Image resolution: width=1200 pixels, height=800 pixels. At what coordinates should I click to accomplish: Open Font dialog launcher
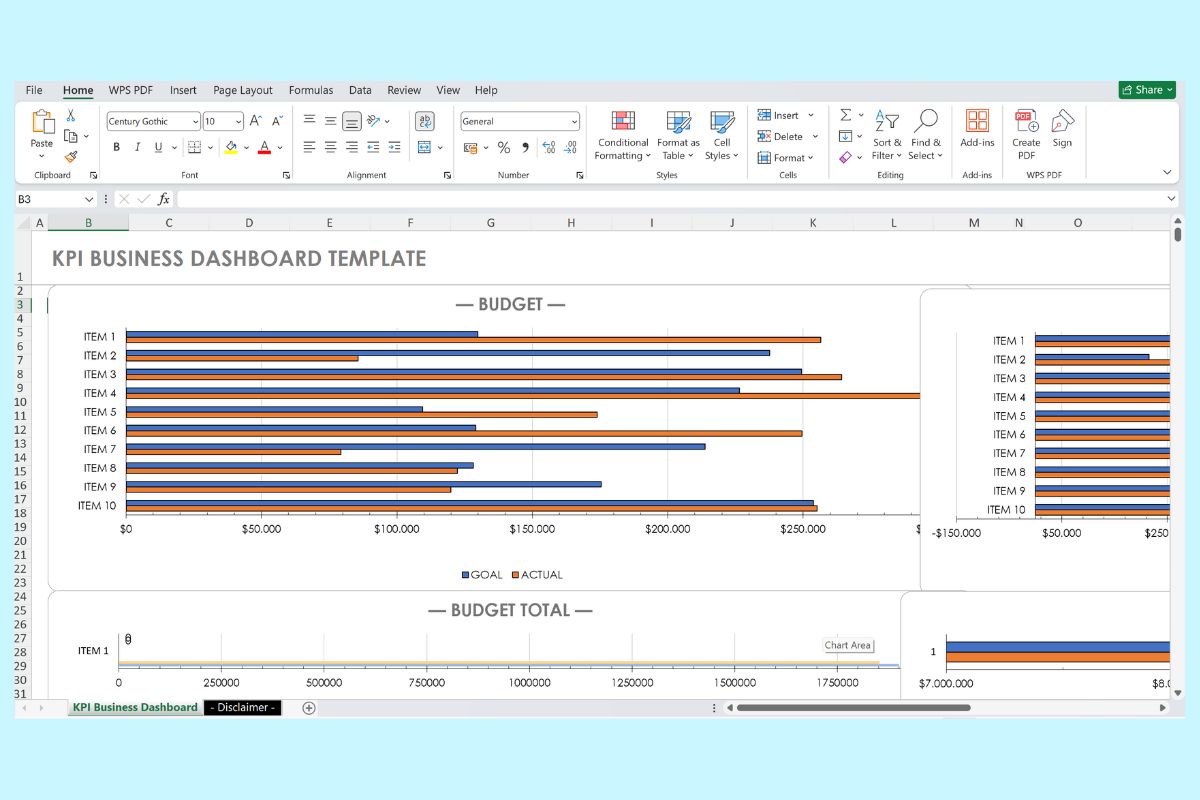286,175
